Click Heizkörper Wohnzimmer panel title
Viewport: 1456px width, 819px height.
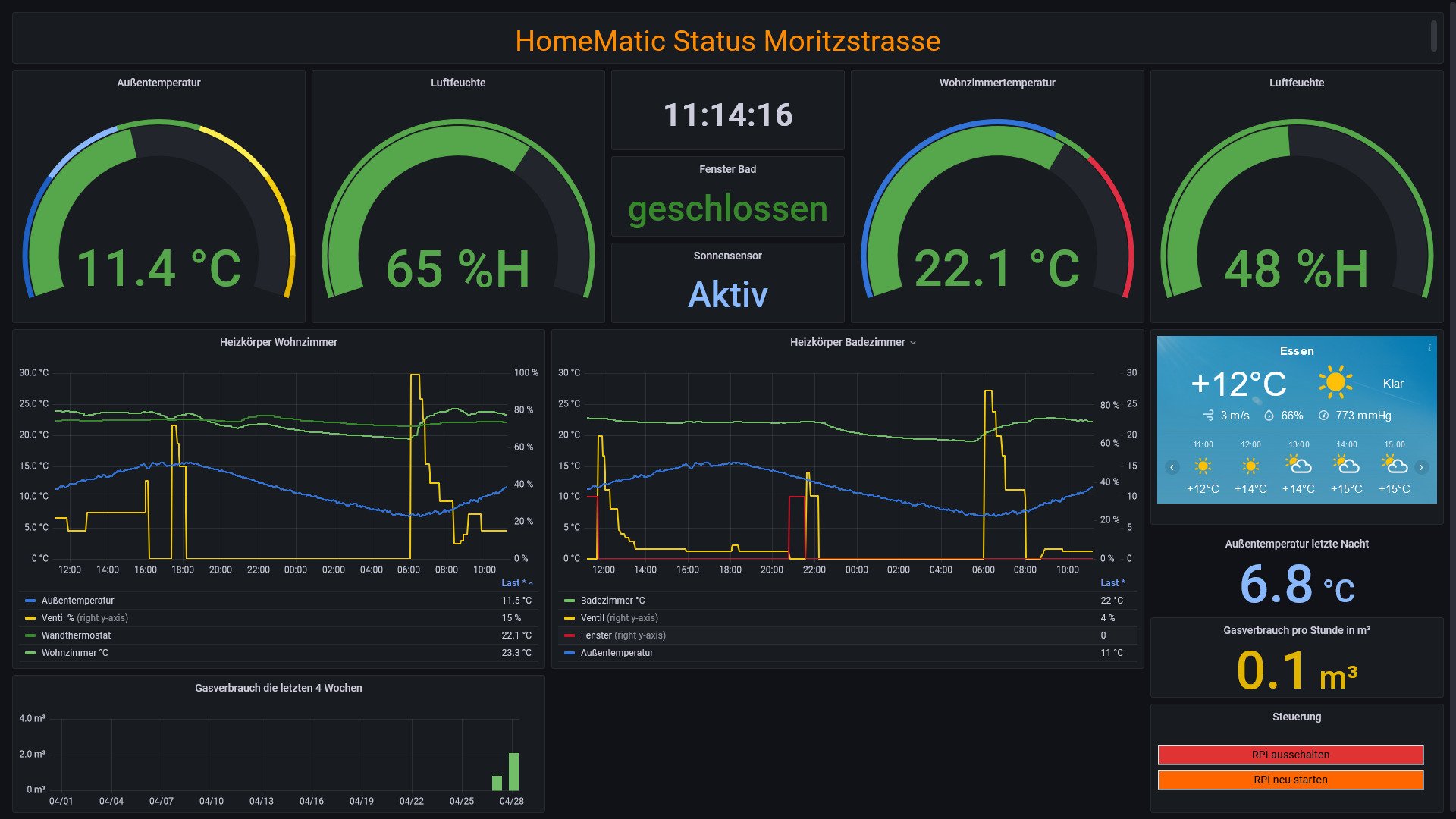[x=278, y=343]
